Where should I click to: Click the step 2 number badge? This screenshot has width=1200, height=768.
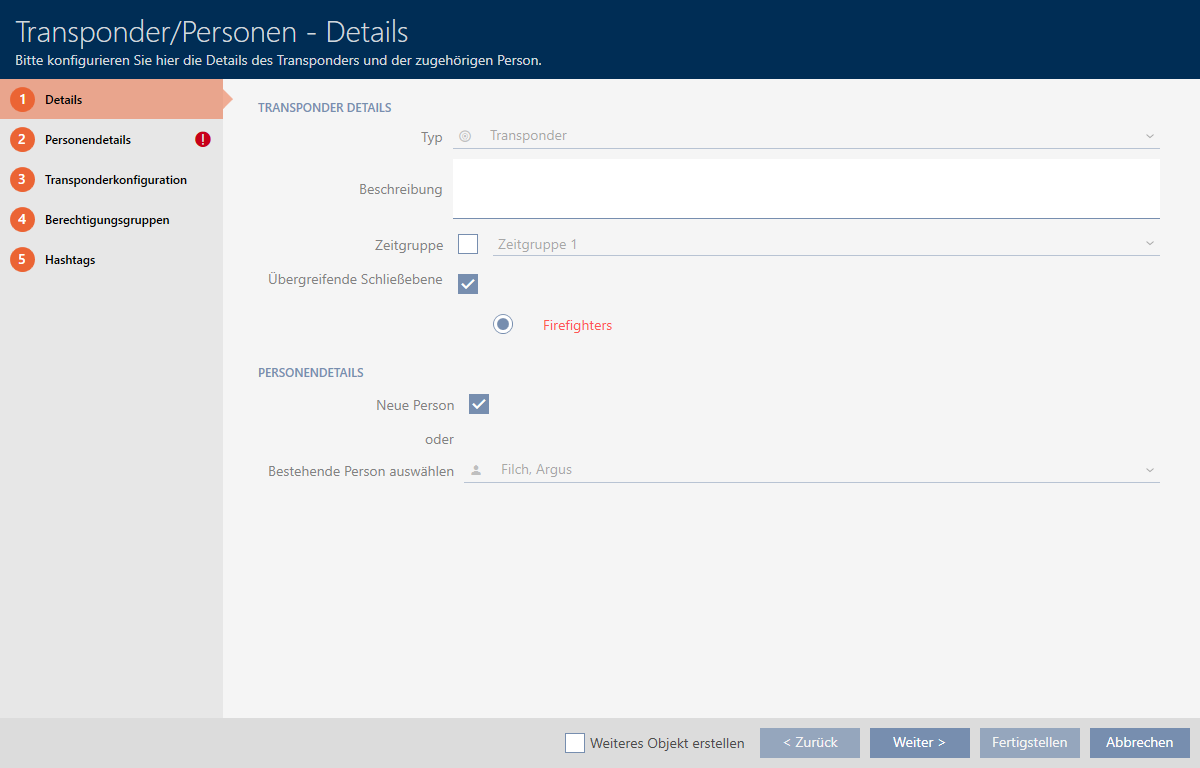point(22,140)
